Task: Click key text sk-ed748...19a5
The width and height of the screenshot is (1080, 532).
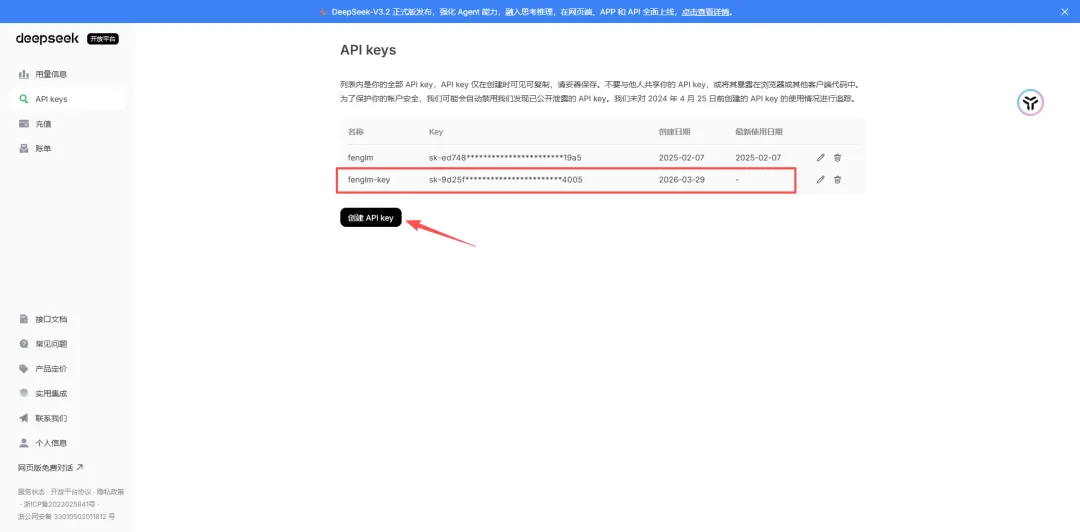Action: (x=505, y=158)
